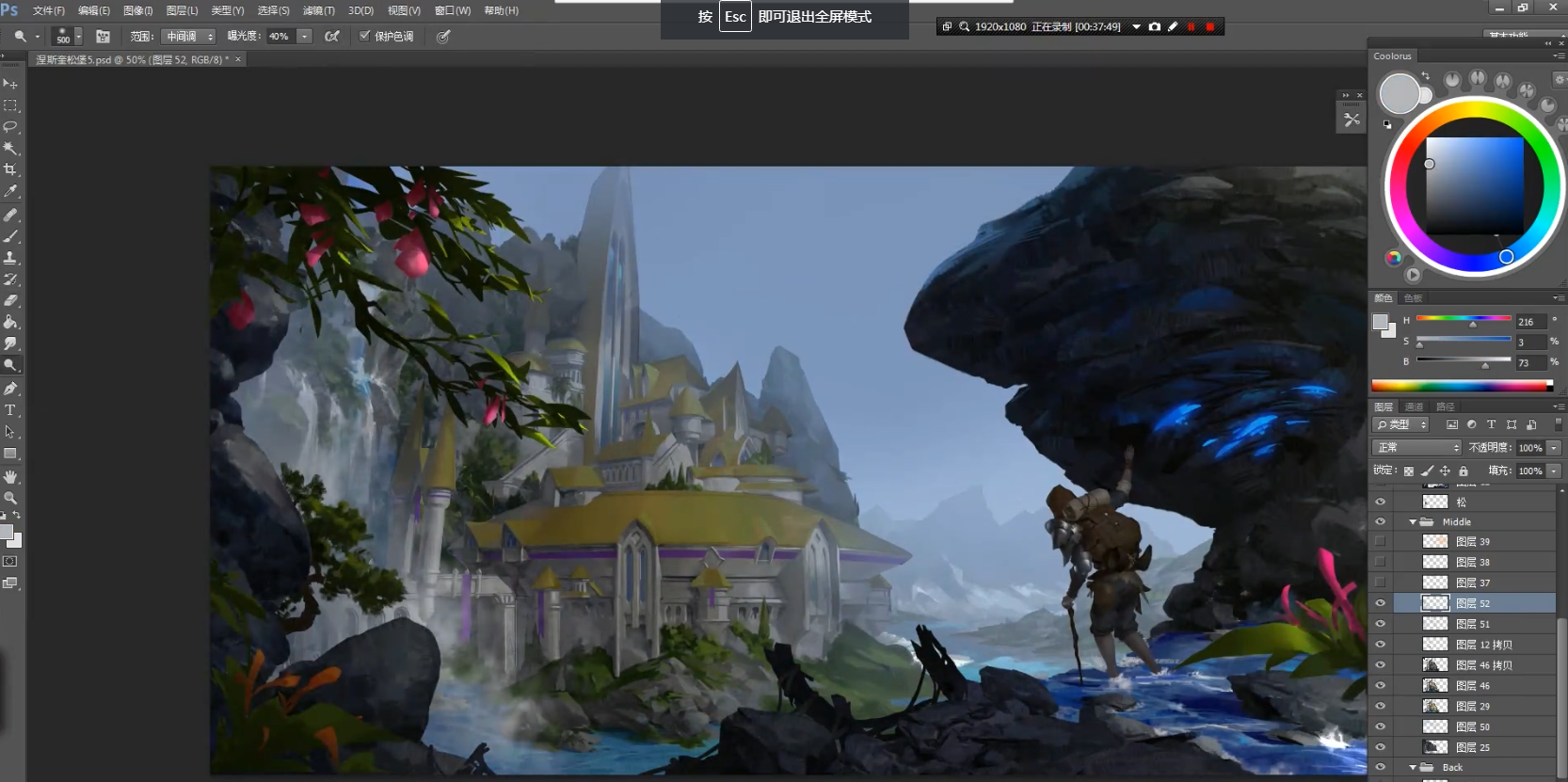
Task: Filter layers by pixel layer icon
Action: (x=1452, y=425)
